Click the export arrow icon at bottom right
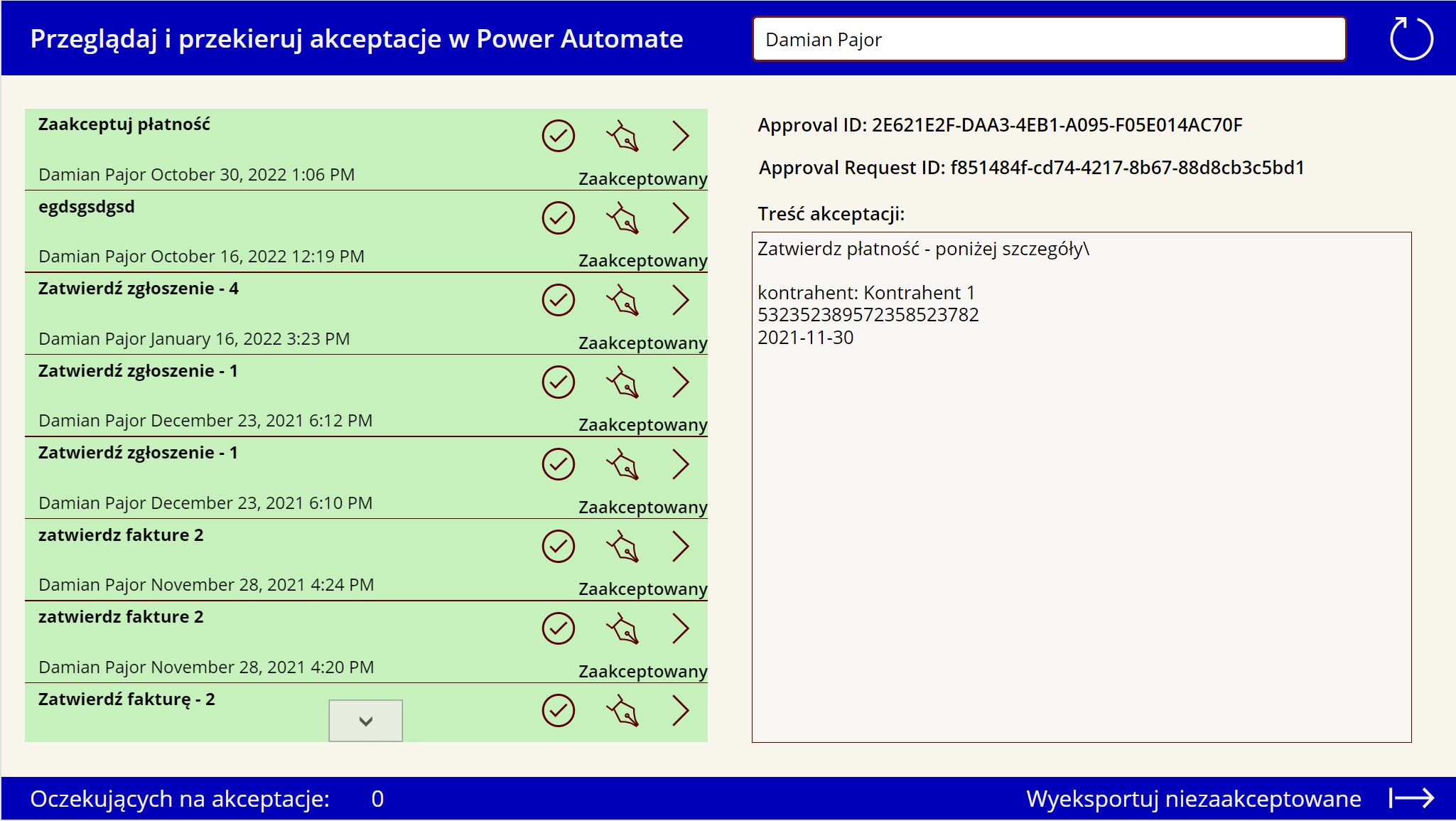The height and width of the screenshot is (821, 1456). (1411, 798)
